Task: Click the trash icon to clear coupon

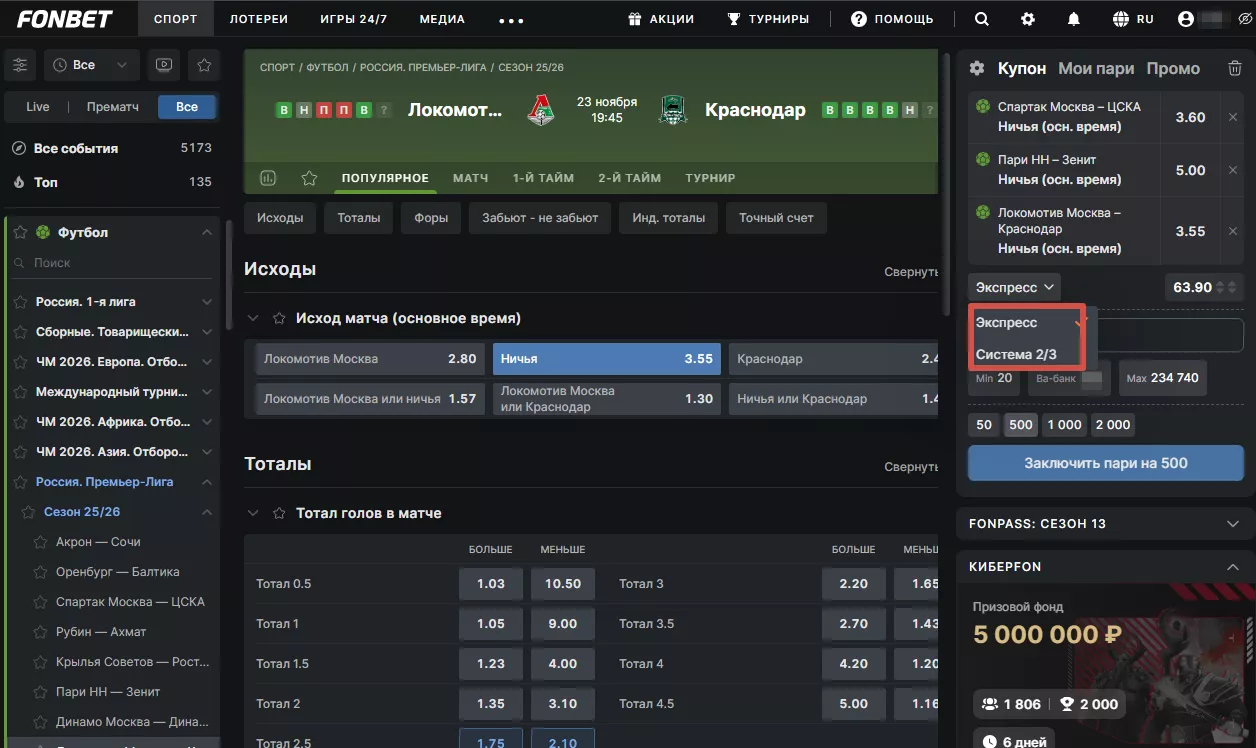Action: coord(1234,69)
